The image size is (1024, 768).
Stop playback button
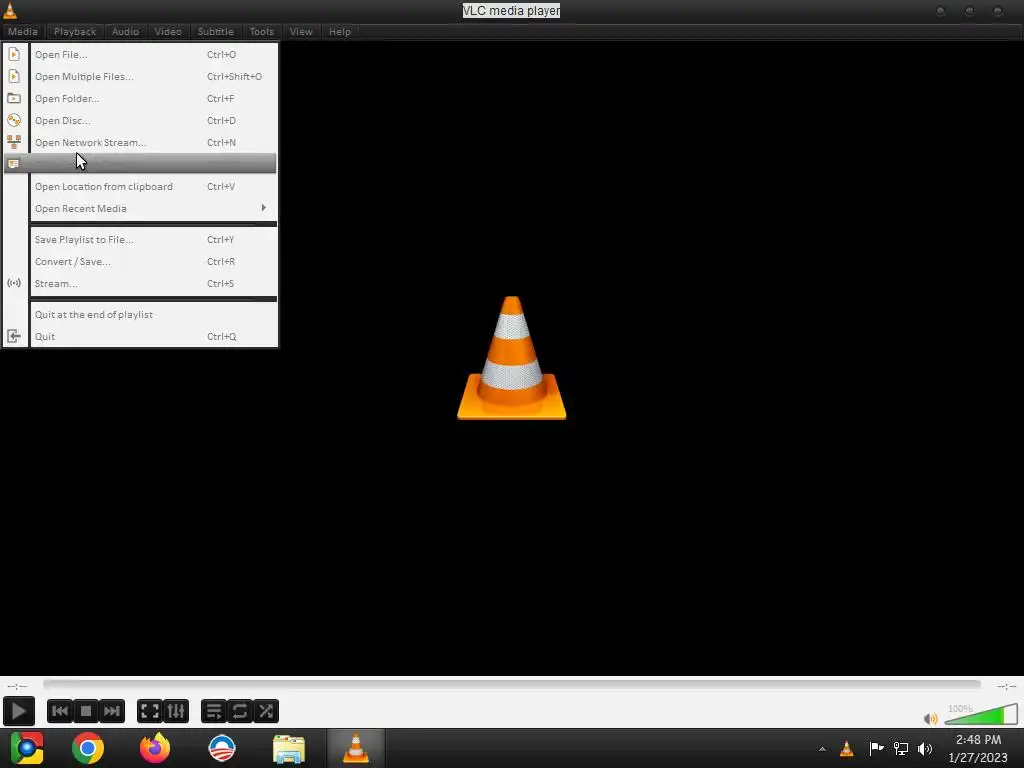(86, 711)
